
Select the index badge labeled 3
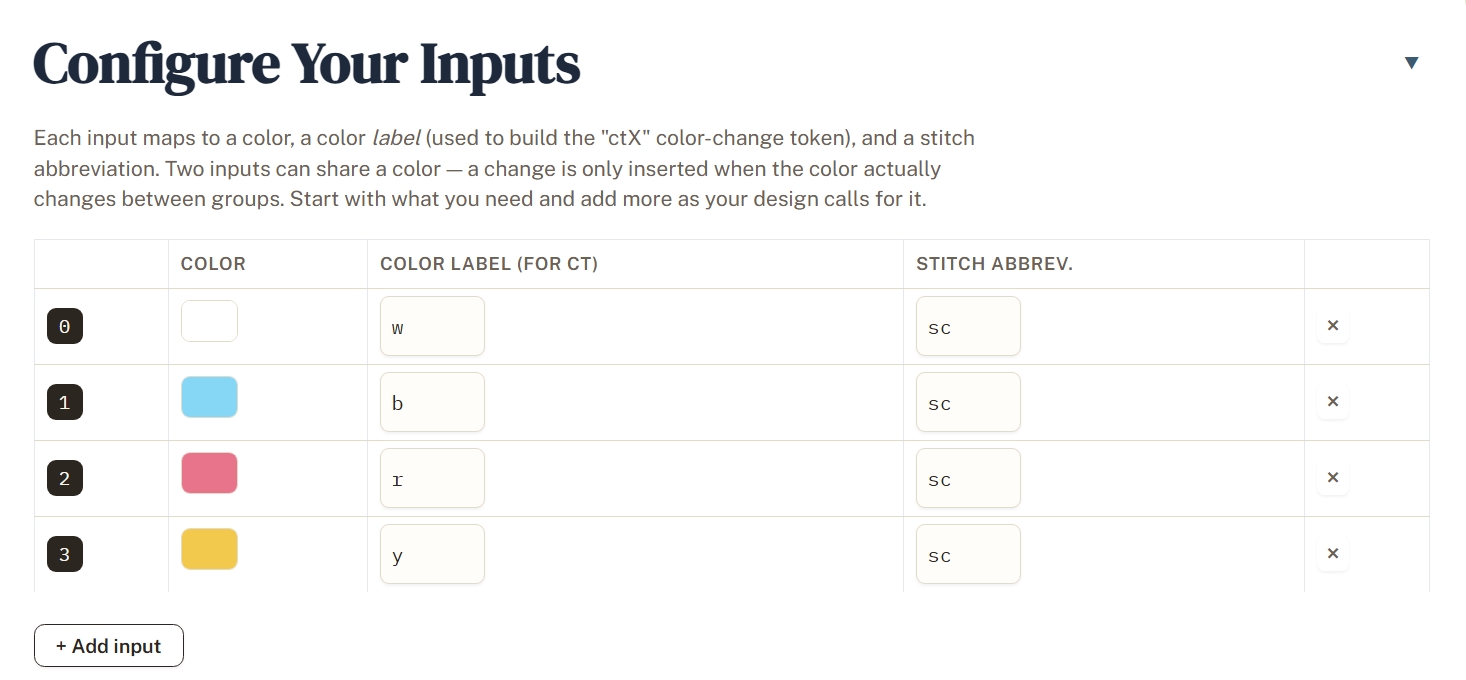(65, 554)
